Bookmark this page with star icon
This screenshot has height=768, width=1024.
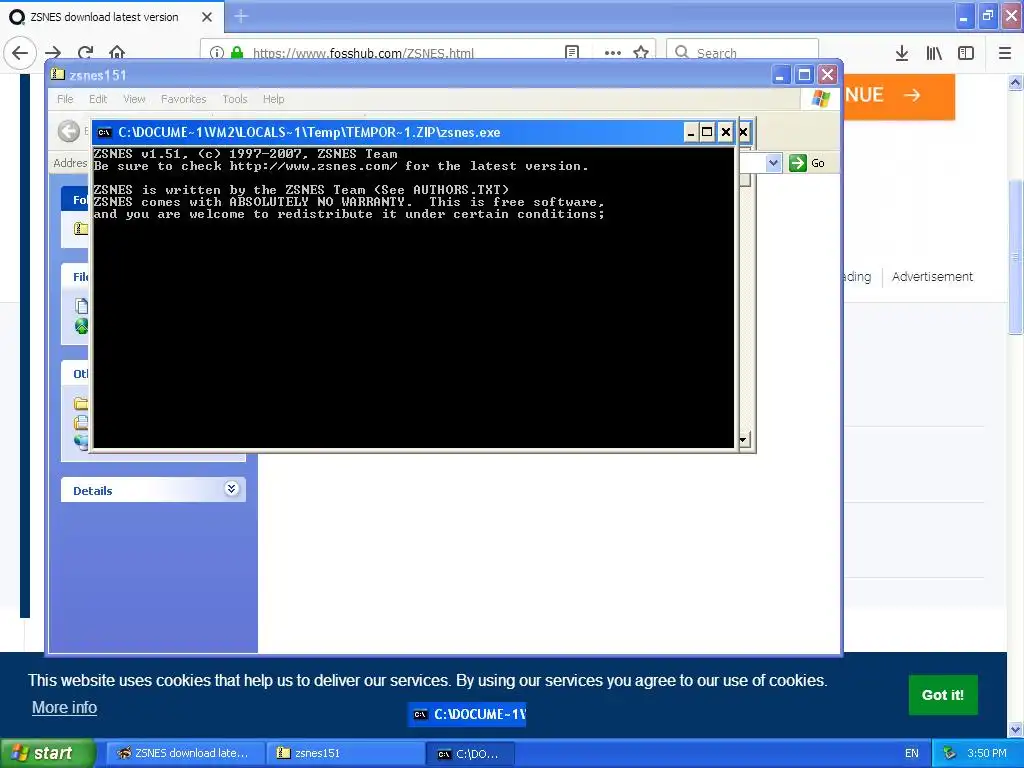point(641,53)
